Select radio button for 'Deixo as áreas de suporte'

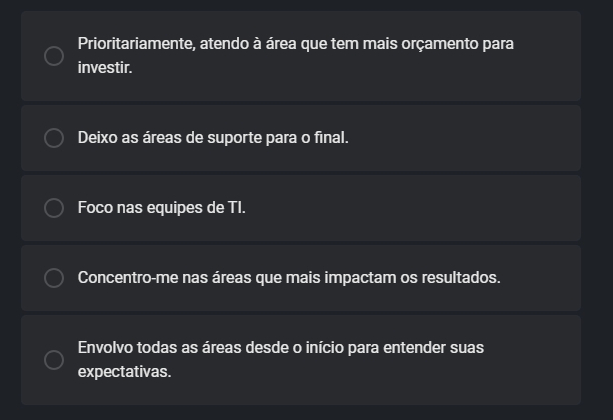point(54,138)
